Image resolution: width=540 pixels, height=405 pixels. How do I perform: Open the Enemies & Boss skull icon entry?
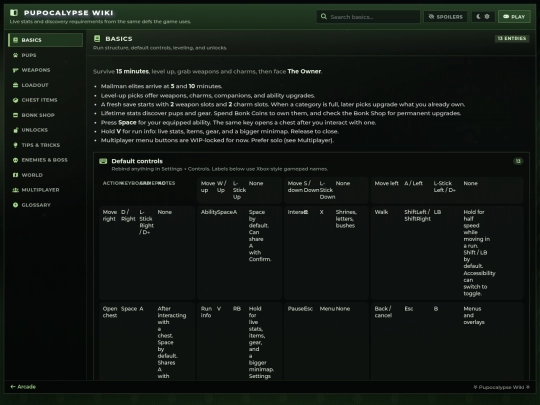tap(15, 160)
